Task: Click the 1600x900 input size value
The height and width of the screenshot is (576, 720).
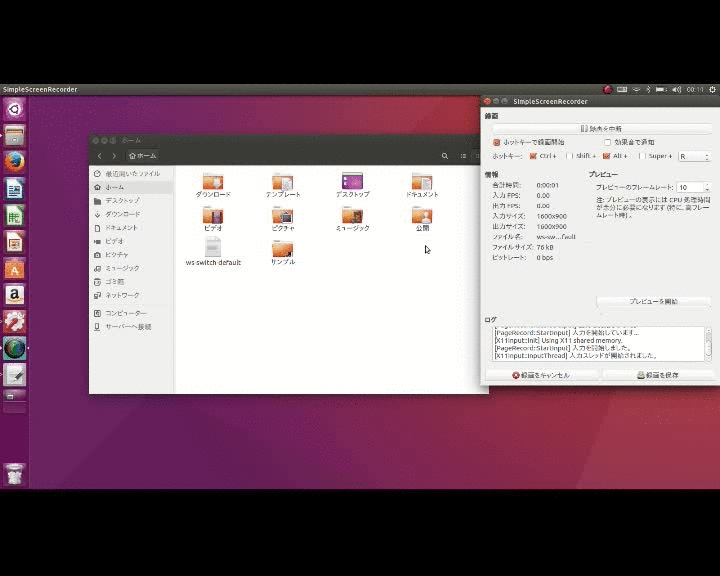Action: click(551, 216)
